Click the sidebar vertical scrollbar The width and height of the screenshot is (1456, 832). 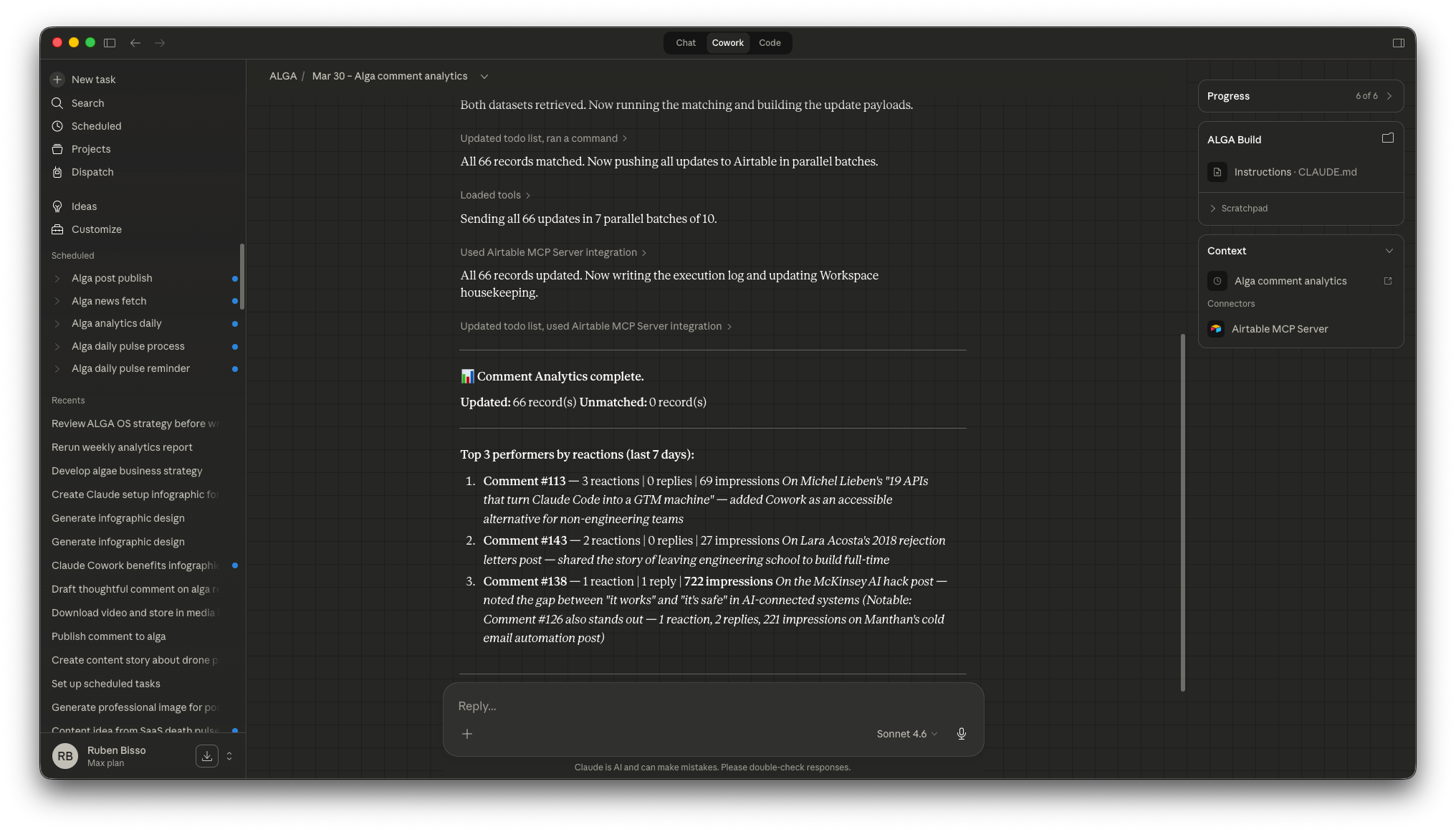coord(242,277)
